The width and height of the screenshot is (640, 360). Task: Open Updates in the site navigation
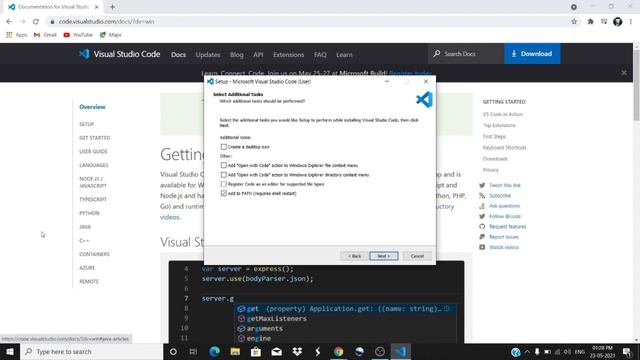tap(208, 55)
